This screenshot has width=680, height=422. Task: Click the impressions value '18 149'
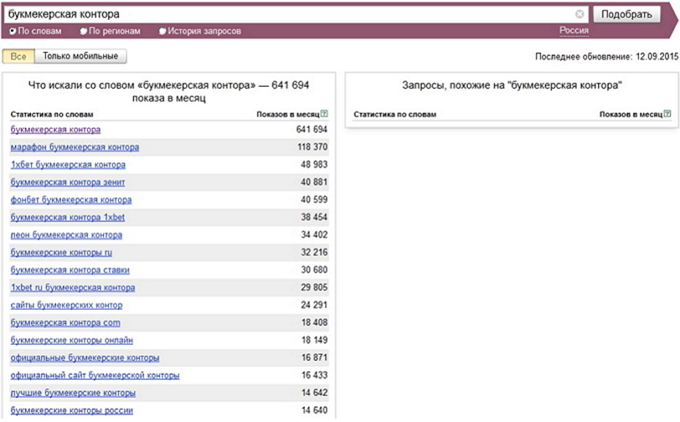314,340
